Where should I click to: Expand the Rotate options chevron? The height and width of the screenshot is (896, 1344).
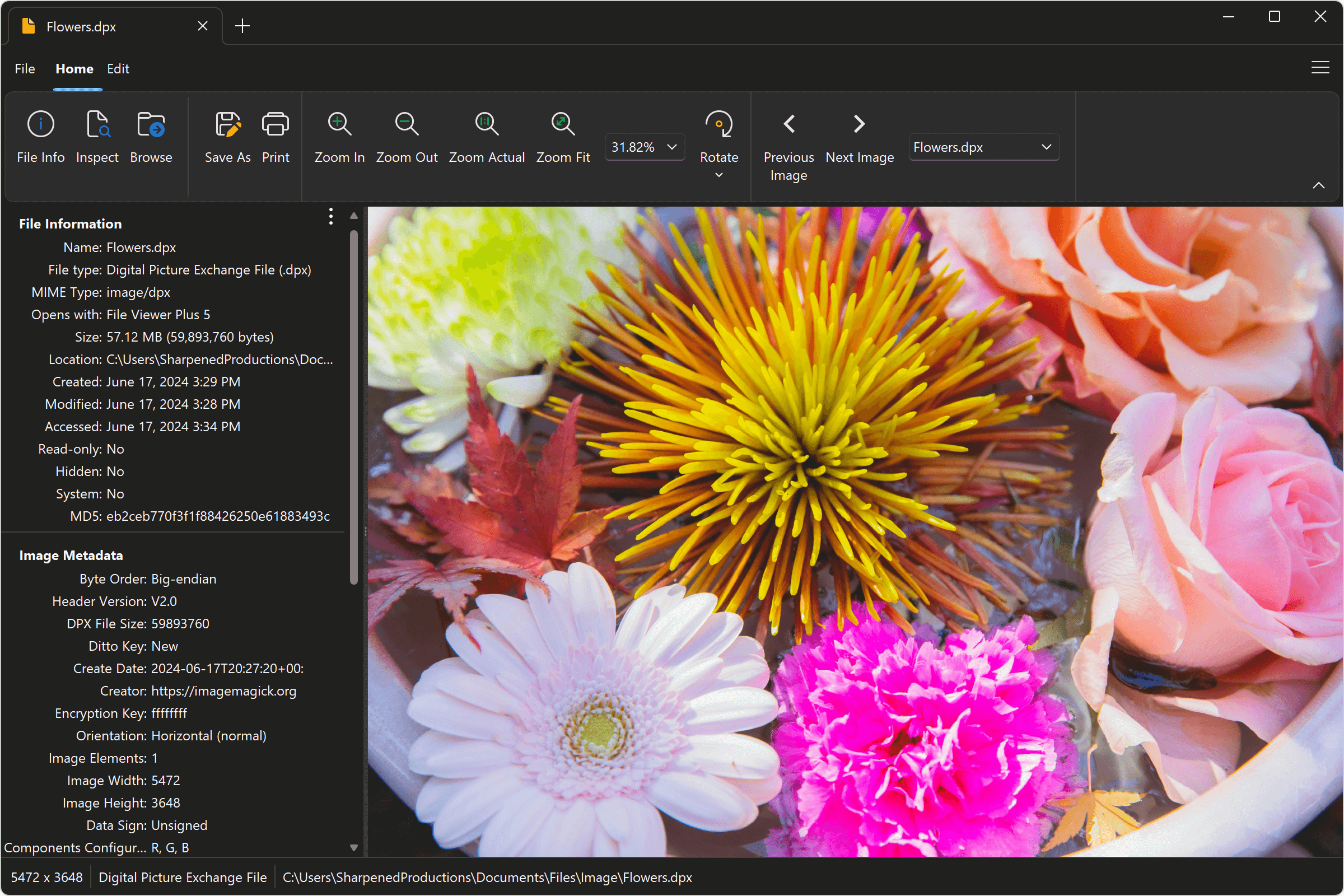click(x=718, y=175)
